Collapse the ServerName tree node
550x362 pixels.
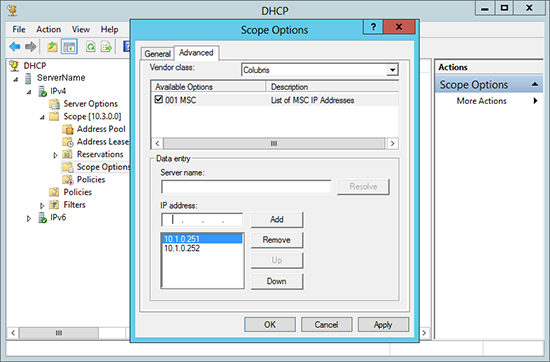click(16, 80)
